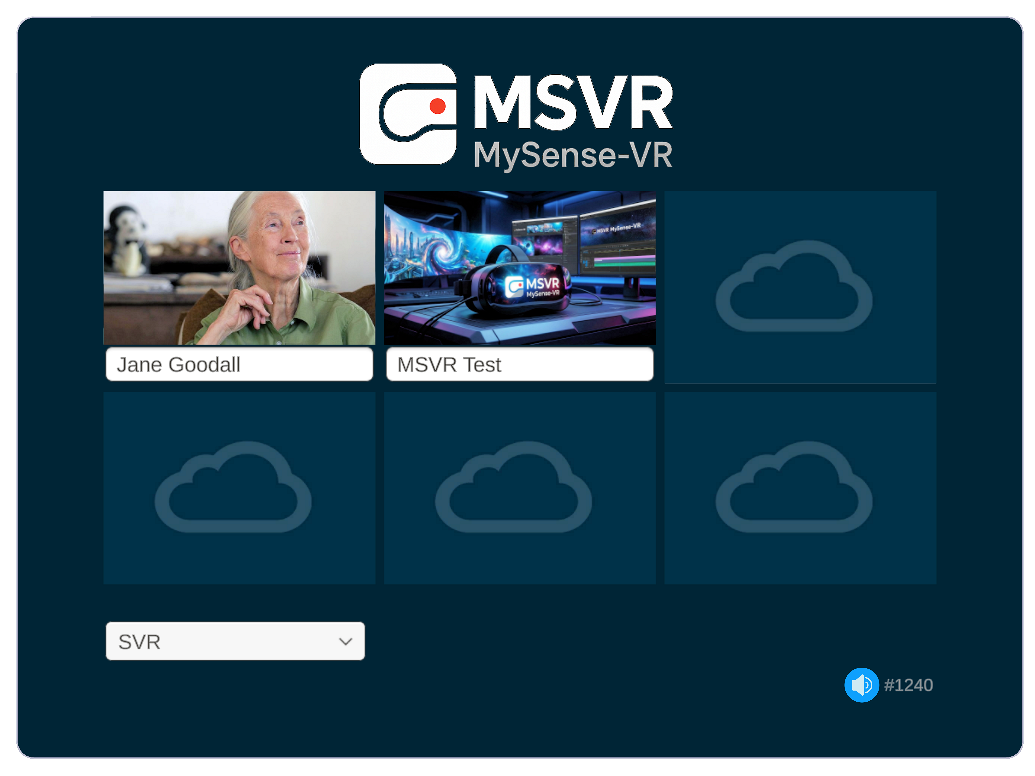Viewport: 1035px width, 776px height.
Task: Click the cloud icon in the bottom-left slot
Action: [233, 487]
